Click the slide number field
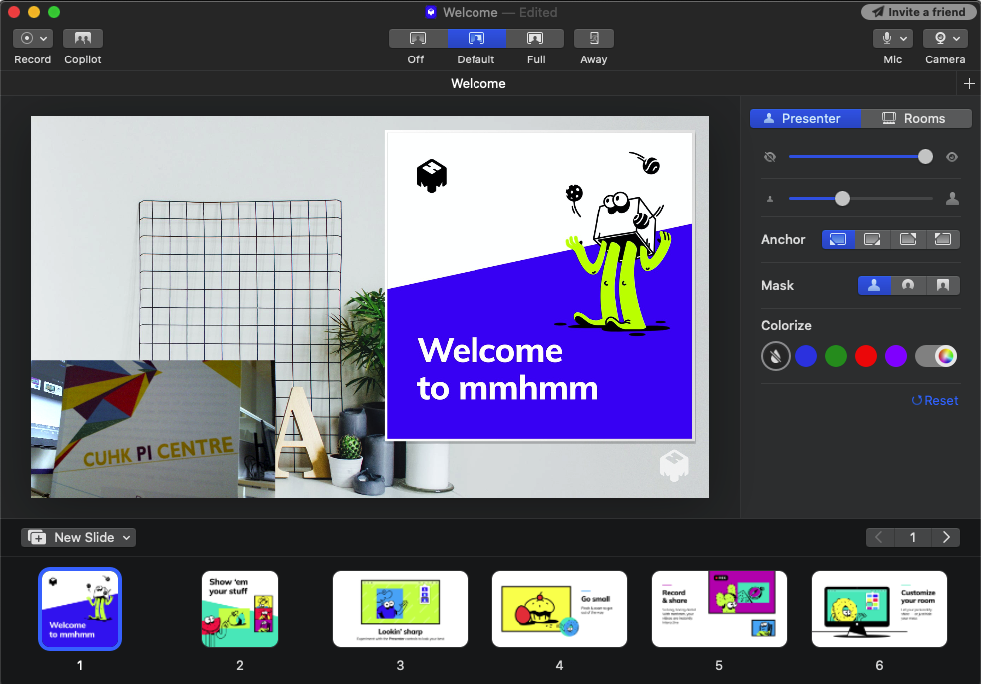The width and height of the screenshot is (981, 684). pyautogui.click(x=913, y=538)
